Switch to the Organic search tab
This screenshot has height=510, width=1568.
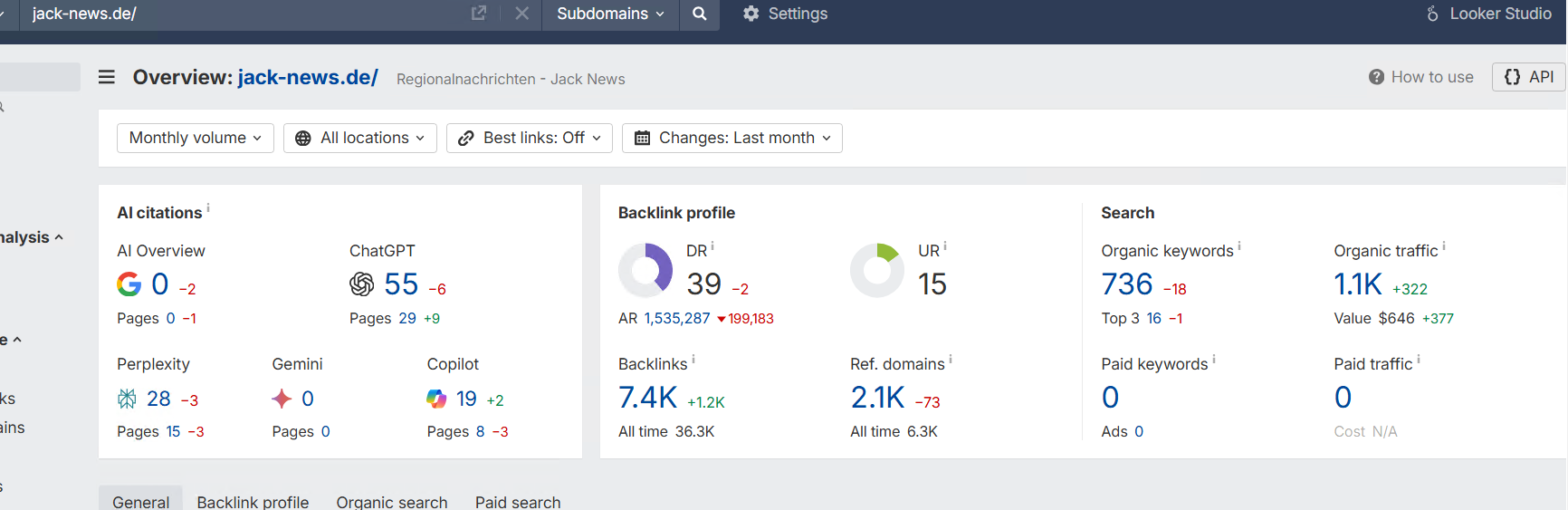tap(391, 502)
